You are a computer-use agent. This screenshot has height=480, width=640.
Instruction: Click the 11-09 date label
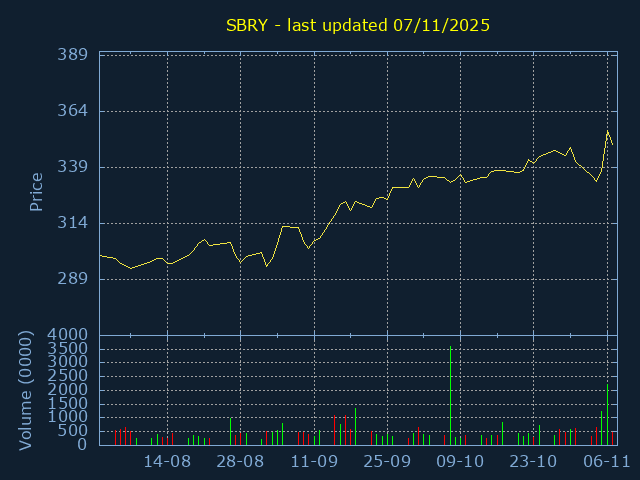314,462
